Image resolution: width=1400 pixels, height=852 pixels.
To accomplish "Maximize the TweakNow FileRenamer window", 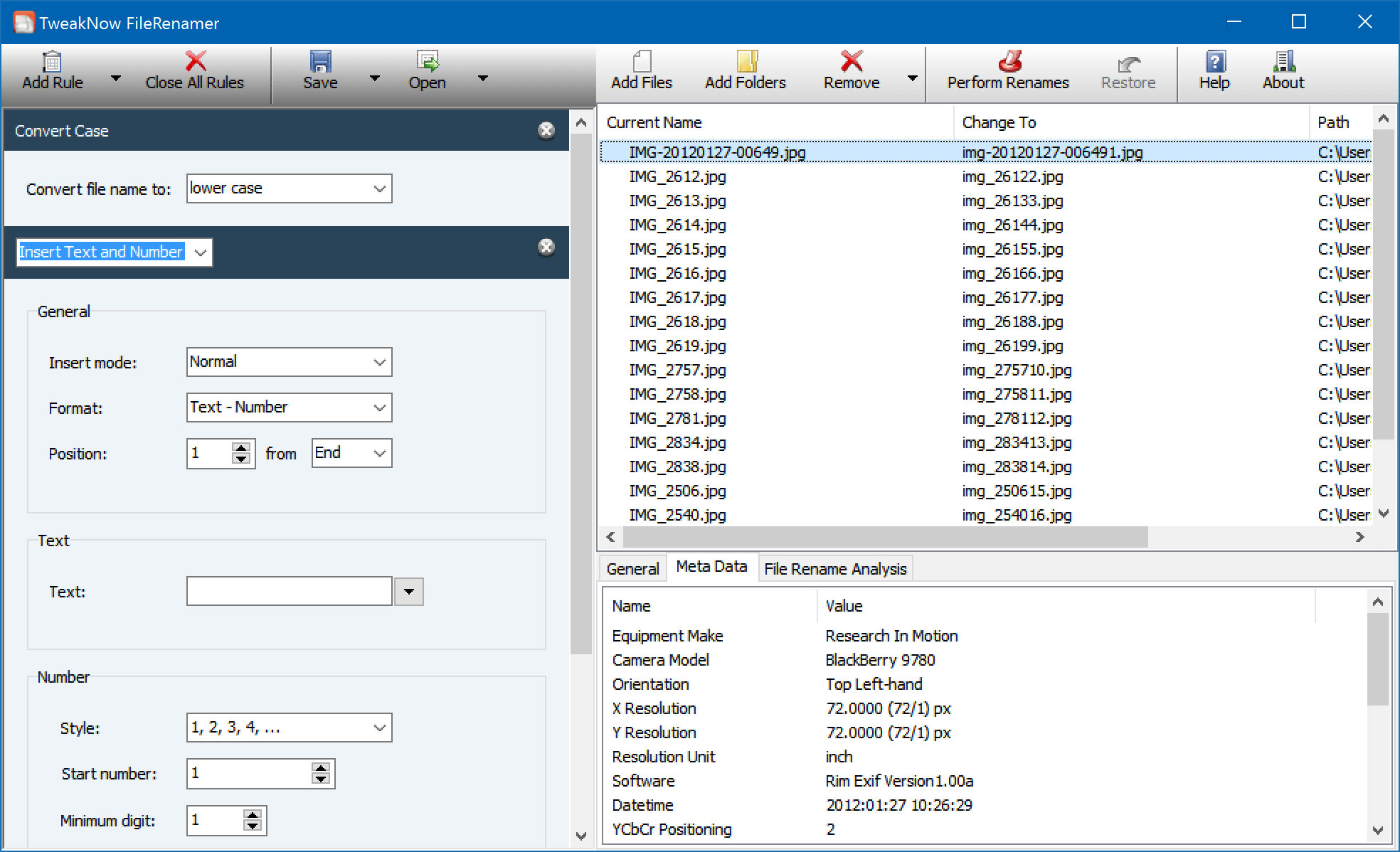I will (x=1299, y=22).
